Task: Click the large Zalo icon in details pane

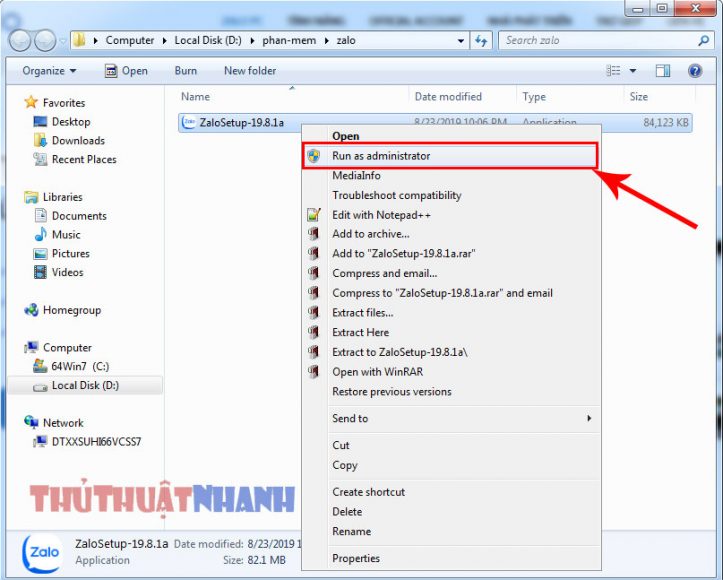Action: point(41,553)
